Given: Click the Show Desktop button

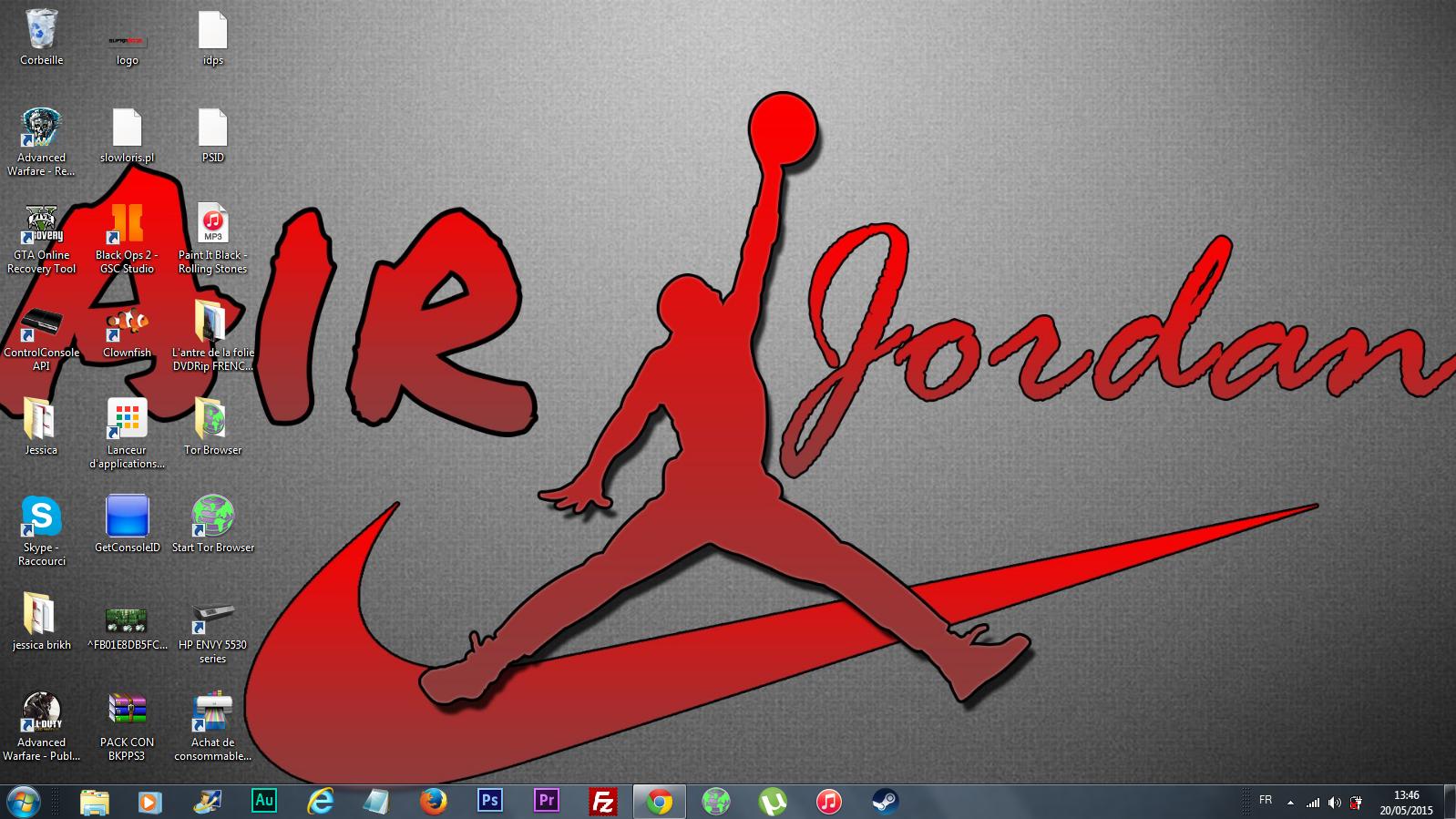Looking at the screenshot, I should (x=1450, y=802).
